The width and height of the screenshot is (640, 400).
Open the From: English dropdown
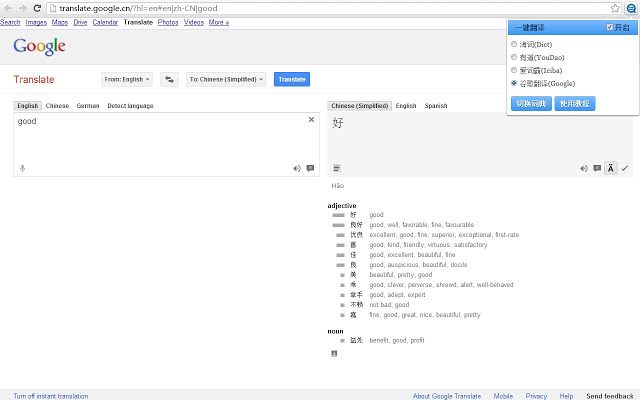(127, 79)
